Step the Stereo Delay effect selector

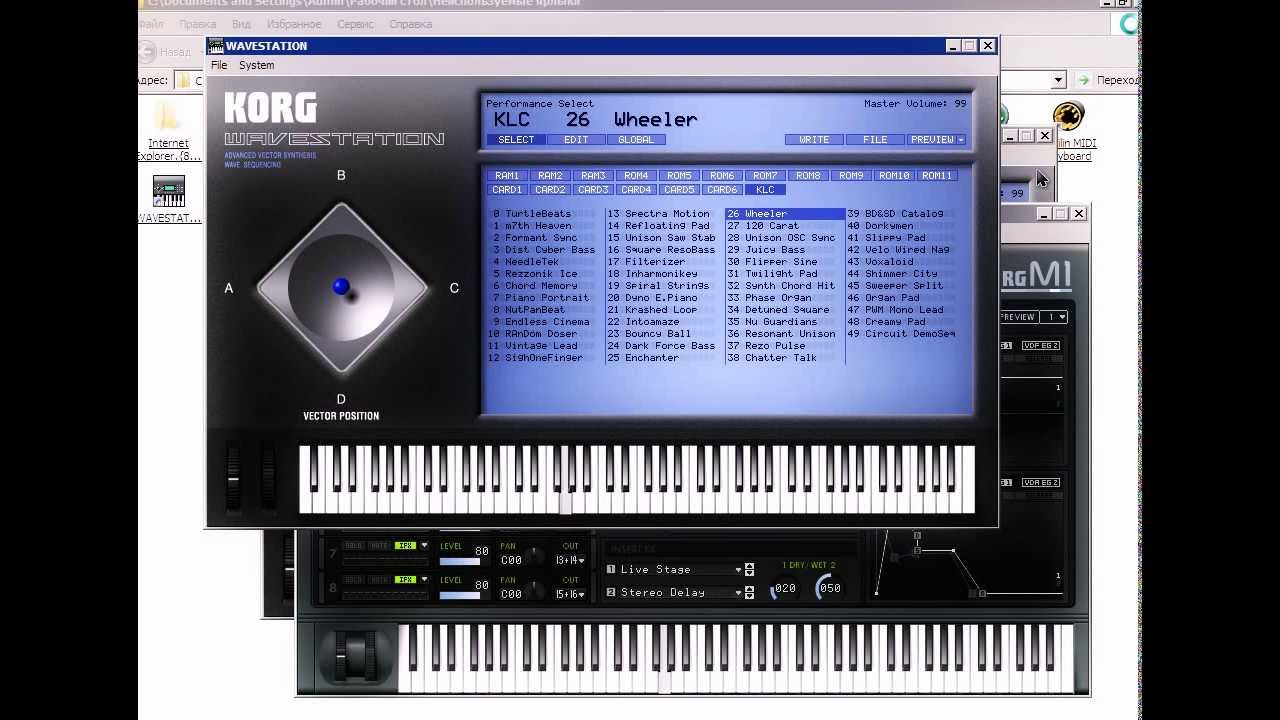(x=750, y=593)
